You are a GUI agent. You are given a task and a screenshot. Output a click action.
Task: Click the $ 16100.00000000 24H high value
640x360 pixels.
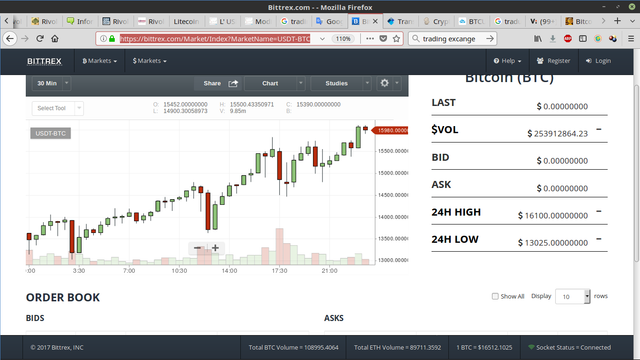(553, 216)
